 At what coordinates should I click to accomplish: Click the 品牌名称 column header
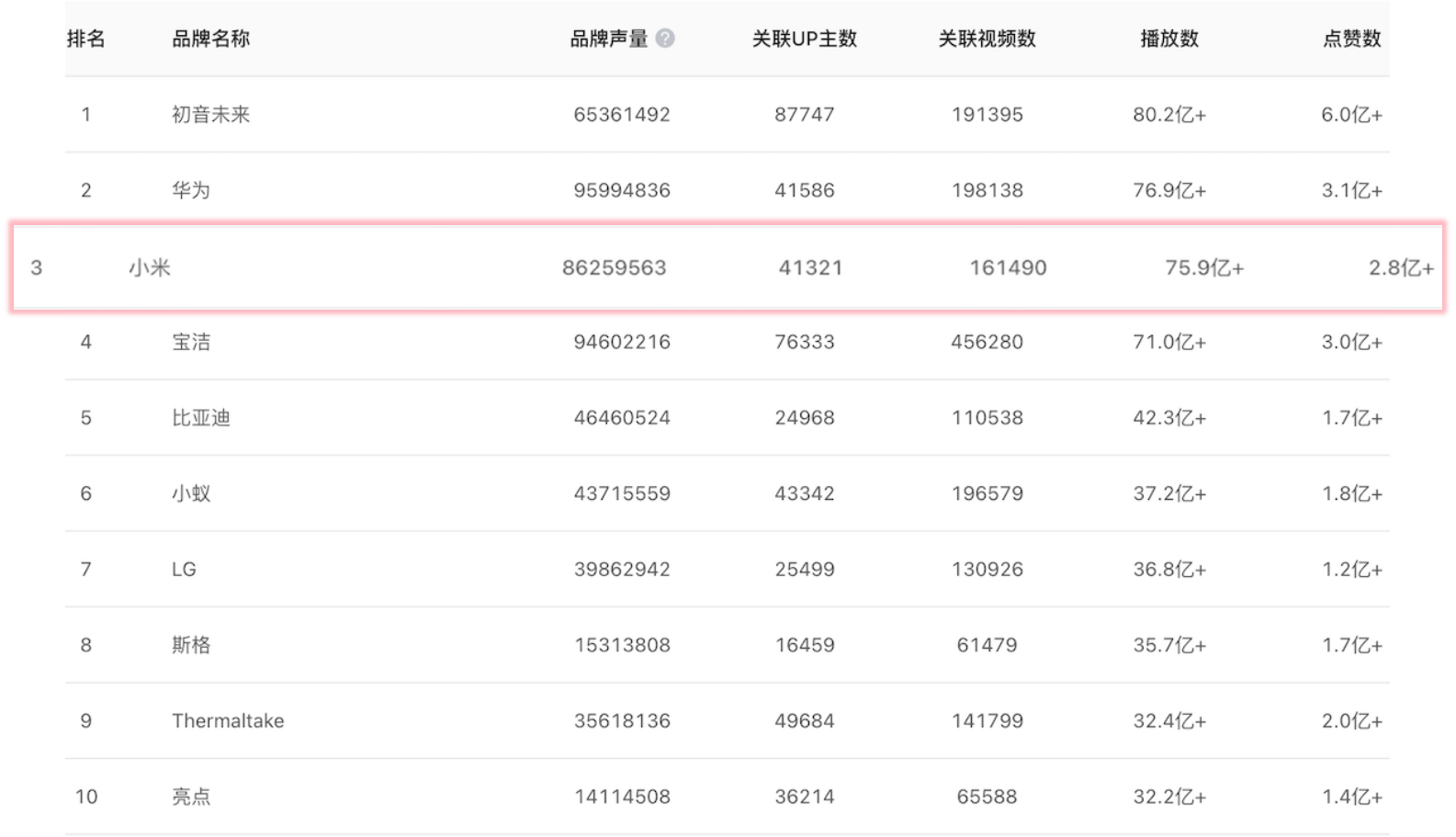point(211,39)
